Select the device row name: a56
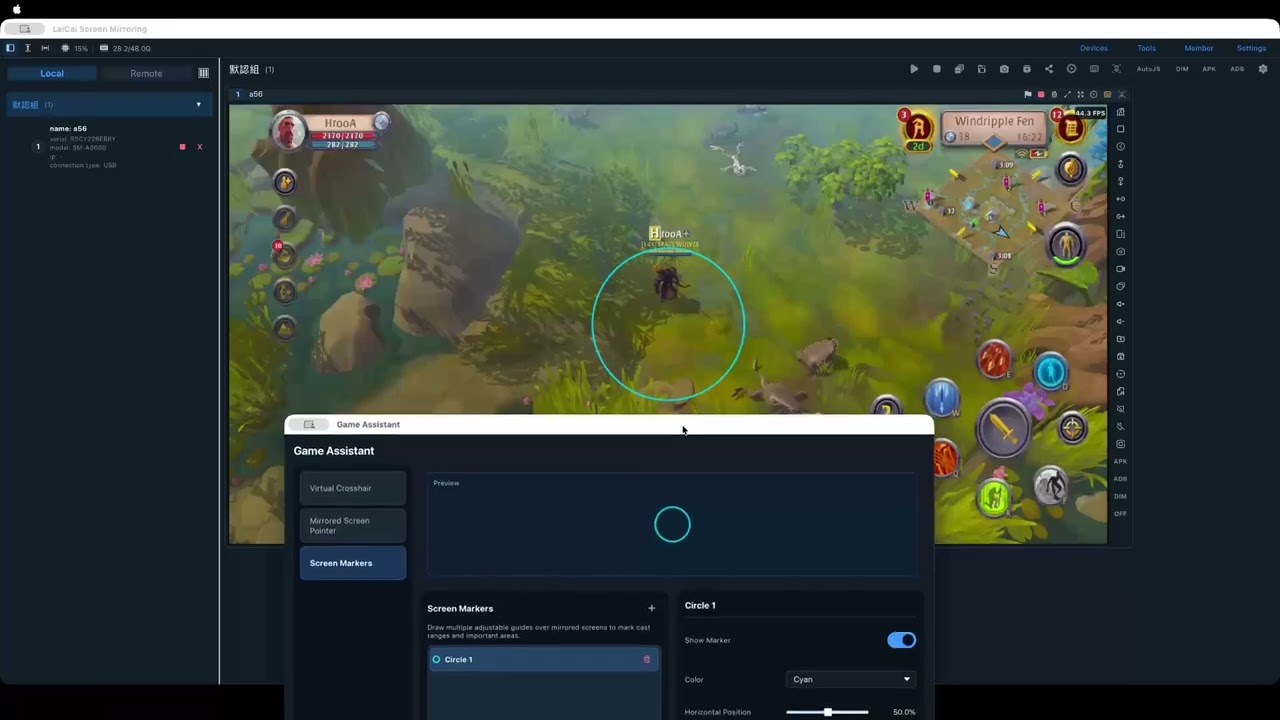The image size is (1280, 720). point(108,146)
